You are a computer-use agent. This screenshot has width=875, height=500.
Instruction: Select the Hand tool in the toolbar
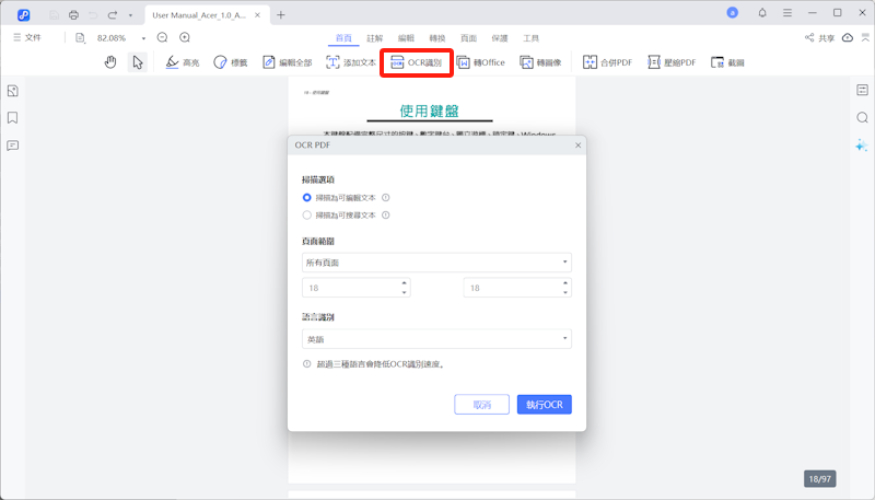coord(110,62)
